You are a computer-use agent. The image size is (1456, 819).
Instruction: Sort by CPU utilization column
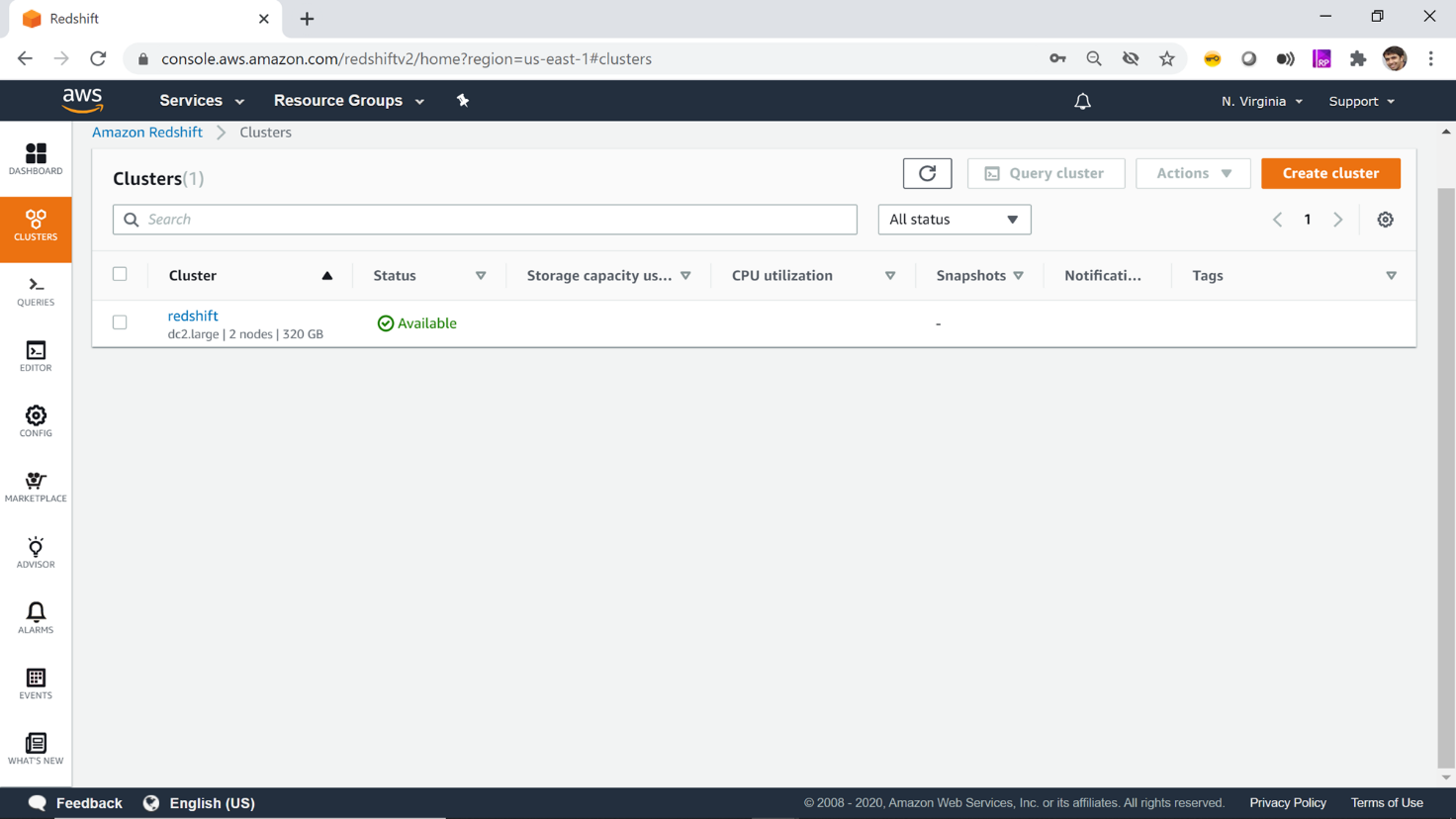tap(890, 276)
